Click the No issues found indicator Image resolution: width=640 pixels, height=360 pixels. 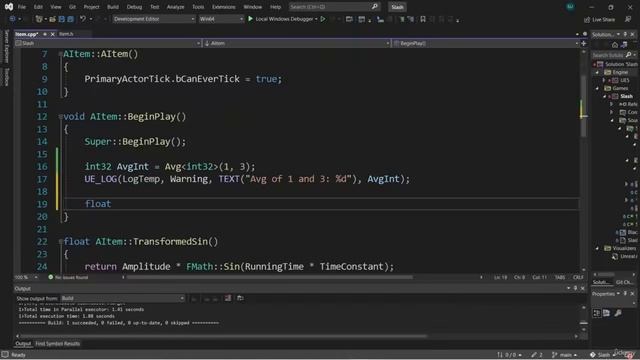pyautogui.click(x=68, y=278)
